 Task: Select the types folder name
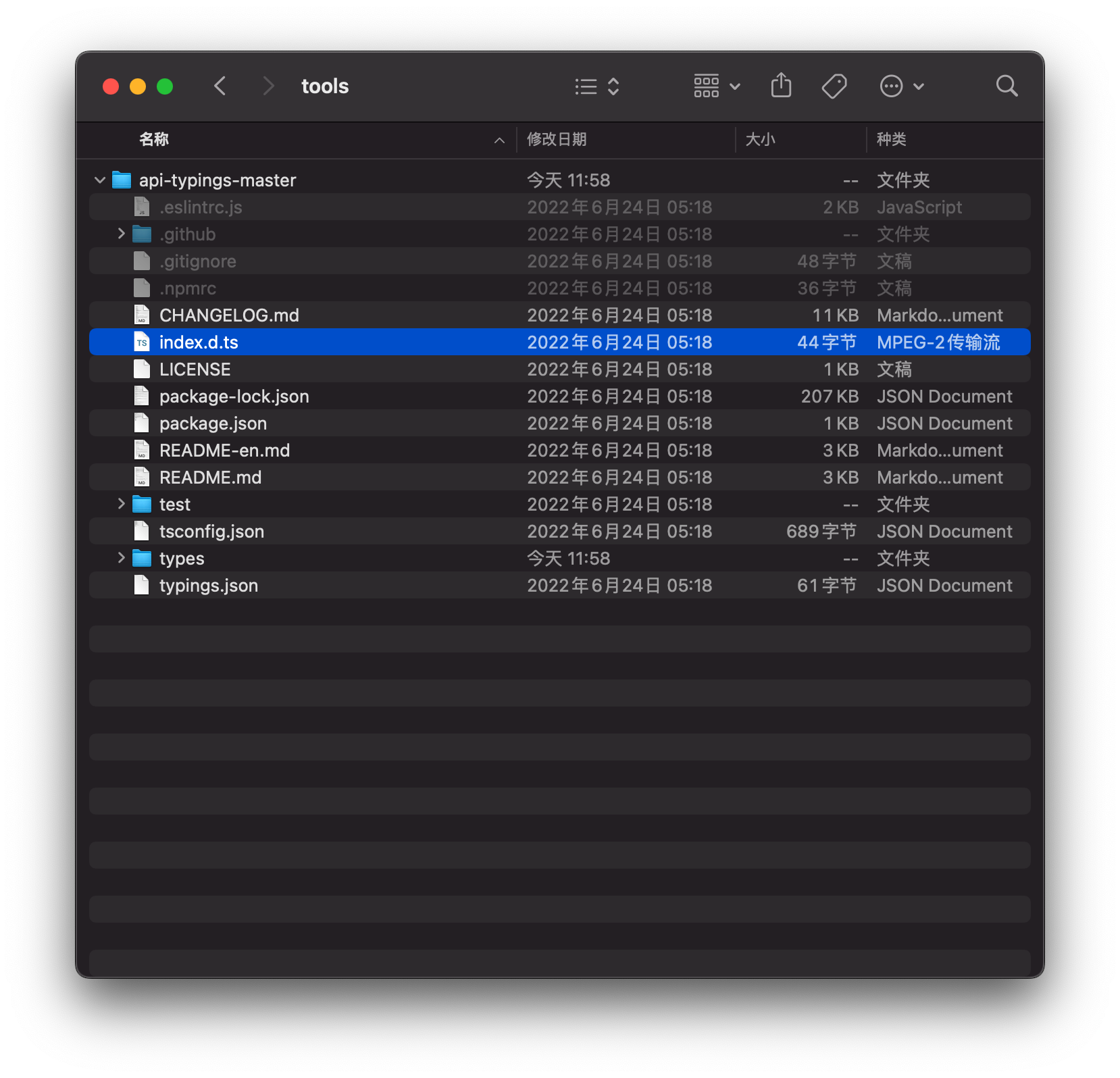tap(181, 559)
